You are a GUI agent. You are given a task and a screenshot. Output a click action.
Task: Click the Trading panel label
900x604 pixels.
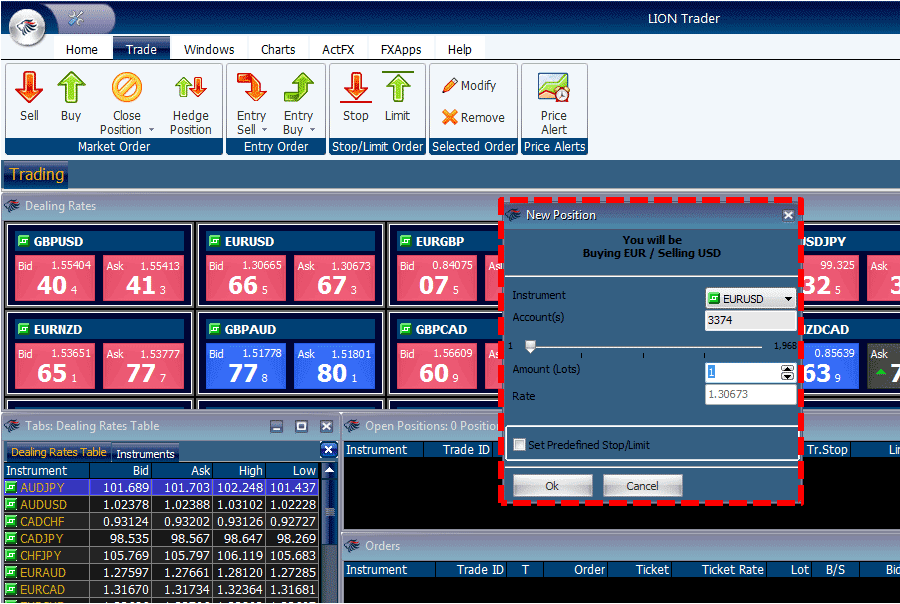coord(36,175)
